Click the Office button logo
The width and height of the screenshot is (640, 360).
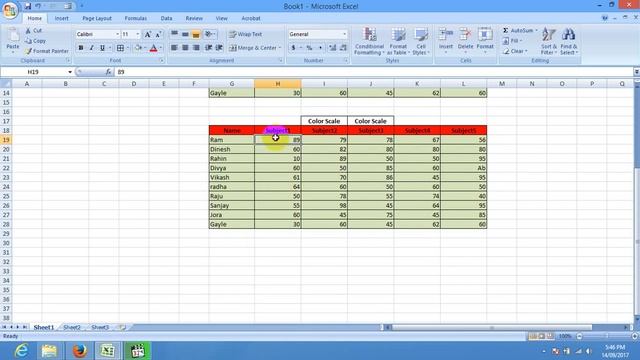click(x=10, y=10)
